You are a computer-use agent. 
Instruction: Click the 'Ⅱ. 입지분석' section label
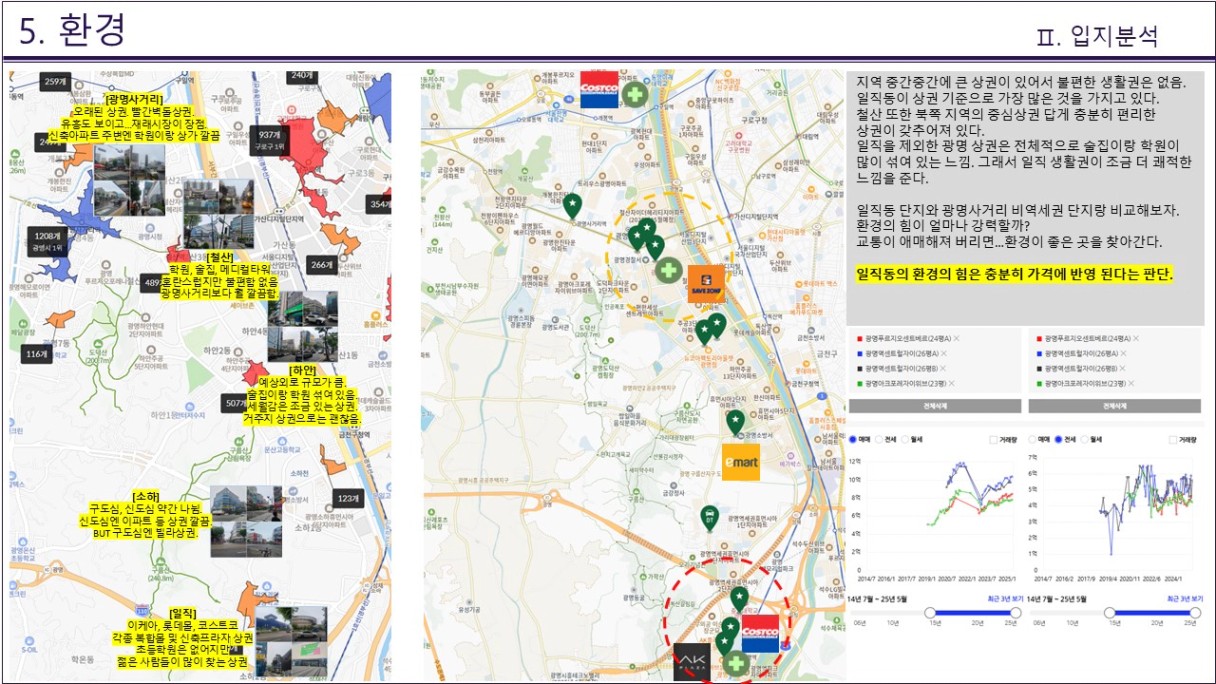1098,37
